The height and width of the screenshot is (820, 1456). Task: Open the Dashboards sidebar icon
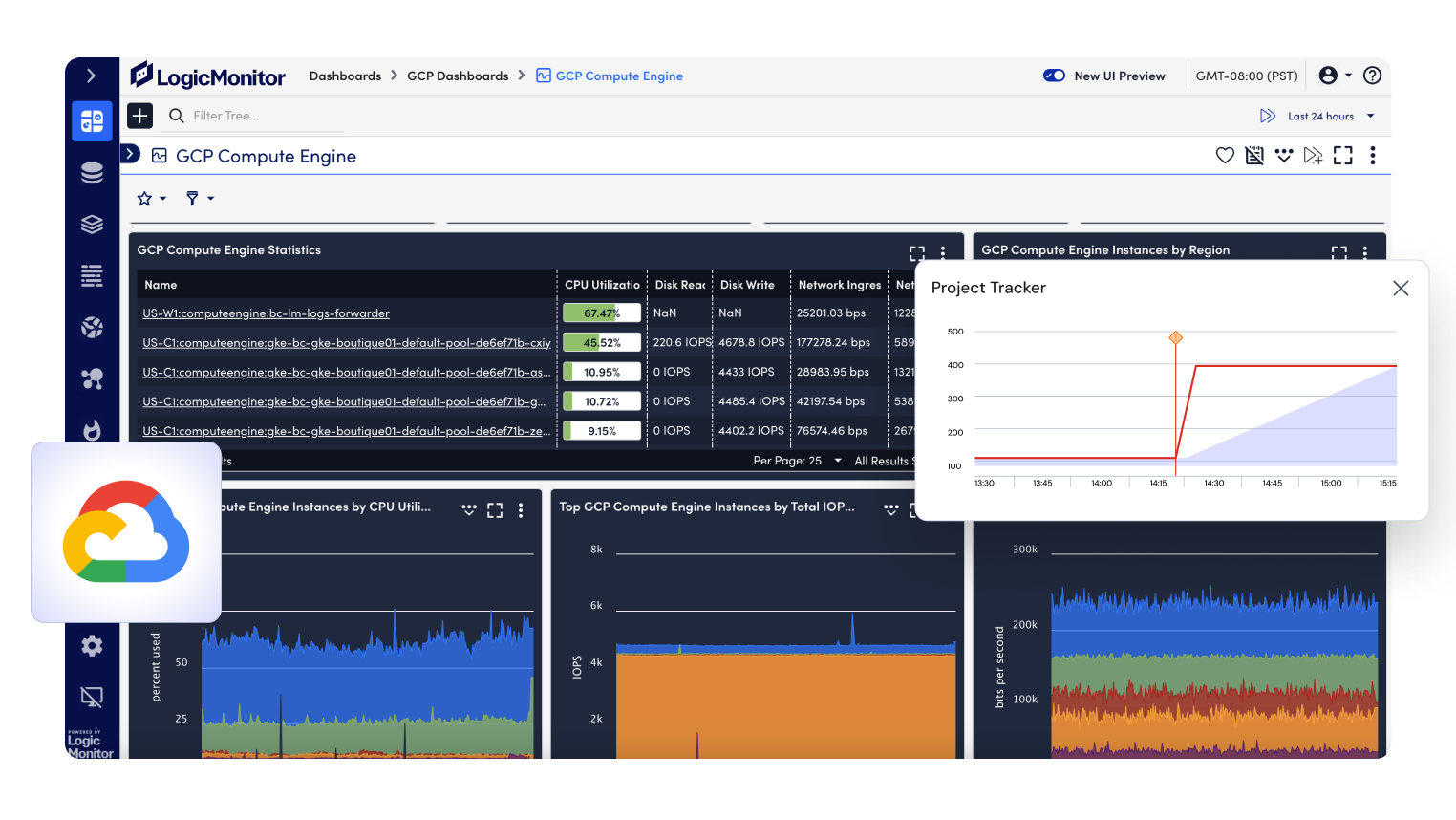[x=92, y=120]
